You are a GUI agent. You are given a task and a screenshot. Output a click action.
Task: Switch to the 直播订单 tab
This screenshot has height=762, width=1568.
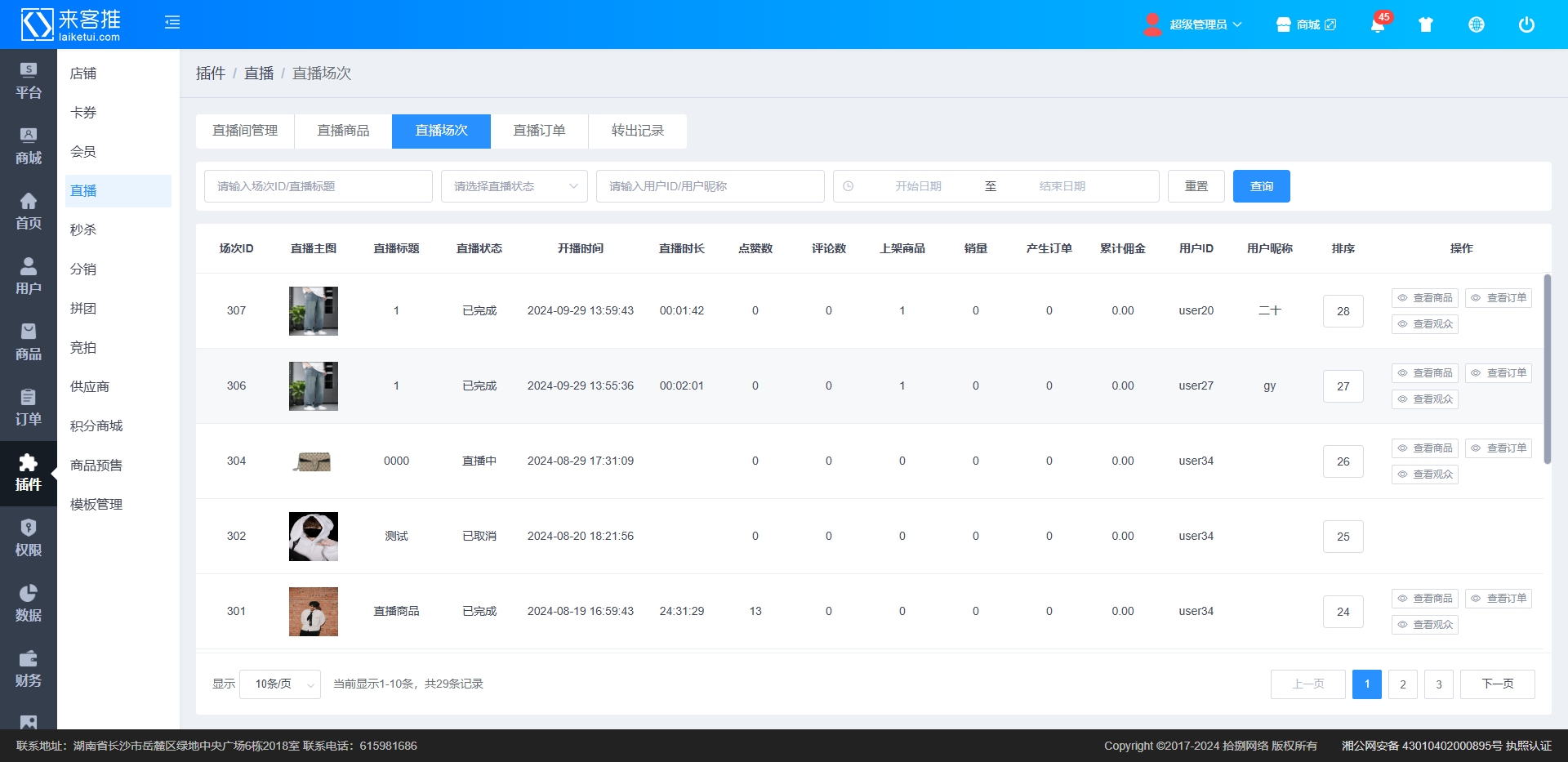(x=539, y=131)
